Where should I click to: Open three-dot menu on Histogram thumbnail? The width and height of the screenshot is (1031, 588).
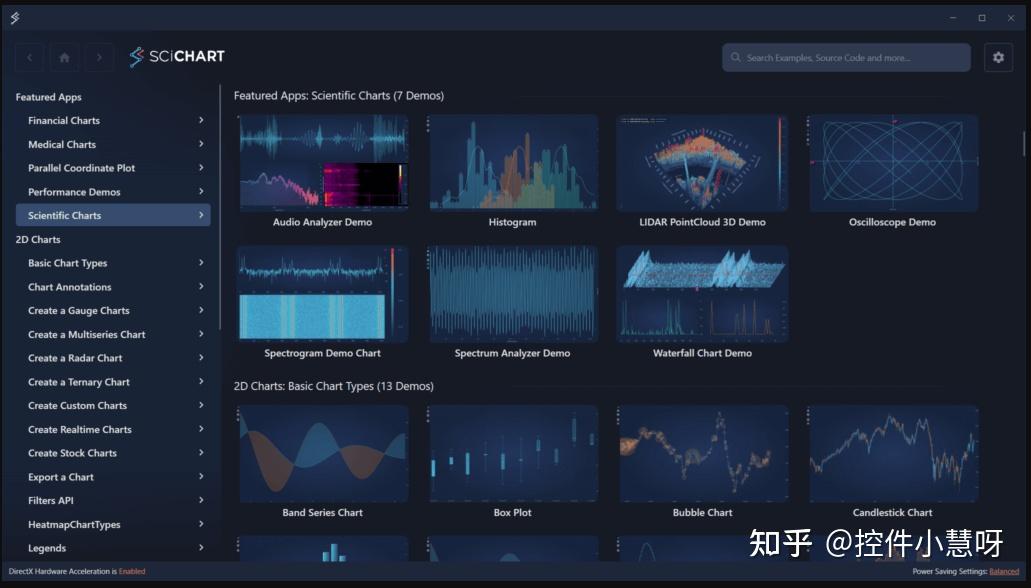[428, 124]
